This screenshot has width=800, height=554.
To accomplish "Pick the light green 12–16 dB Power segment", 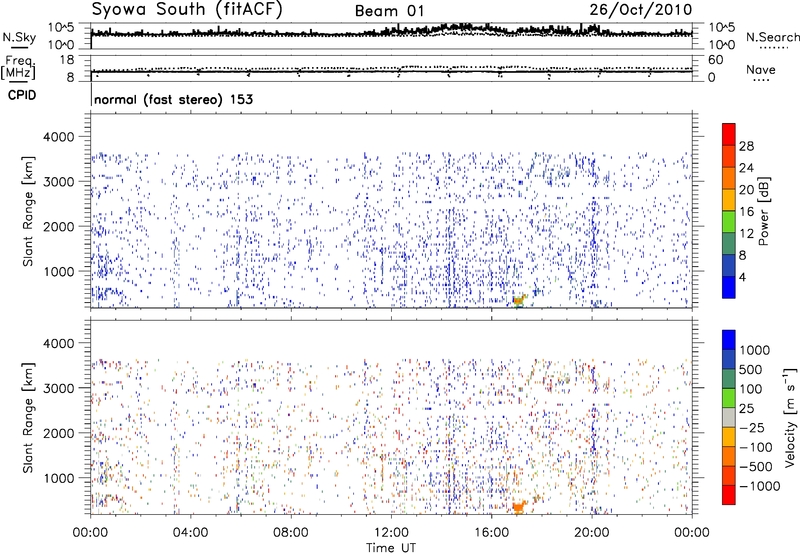I will (x=729, y=222).
